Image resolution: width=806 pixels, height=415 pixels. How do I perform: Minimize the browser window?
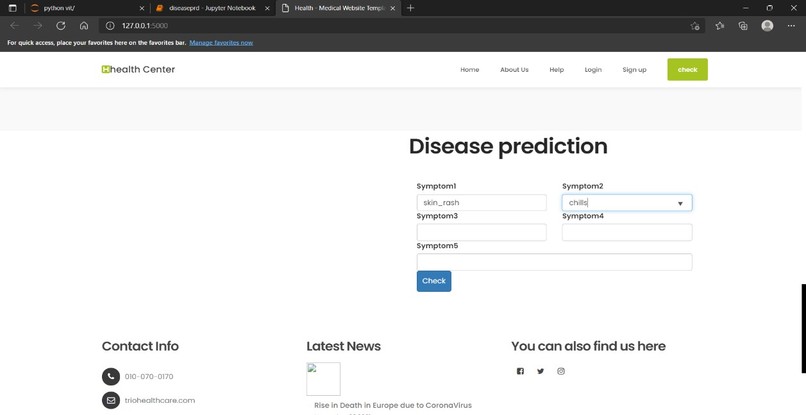pyautogui.click(x=746, y=8)
